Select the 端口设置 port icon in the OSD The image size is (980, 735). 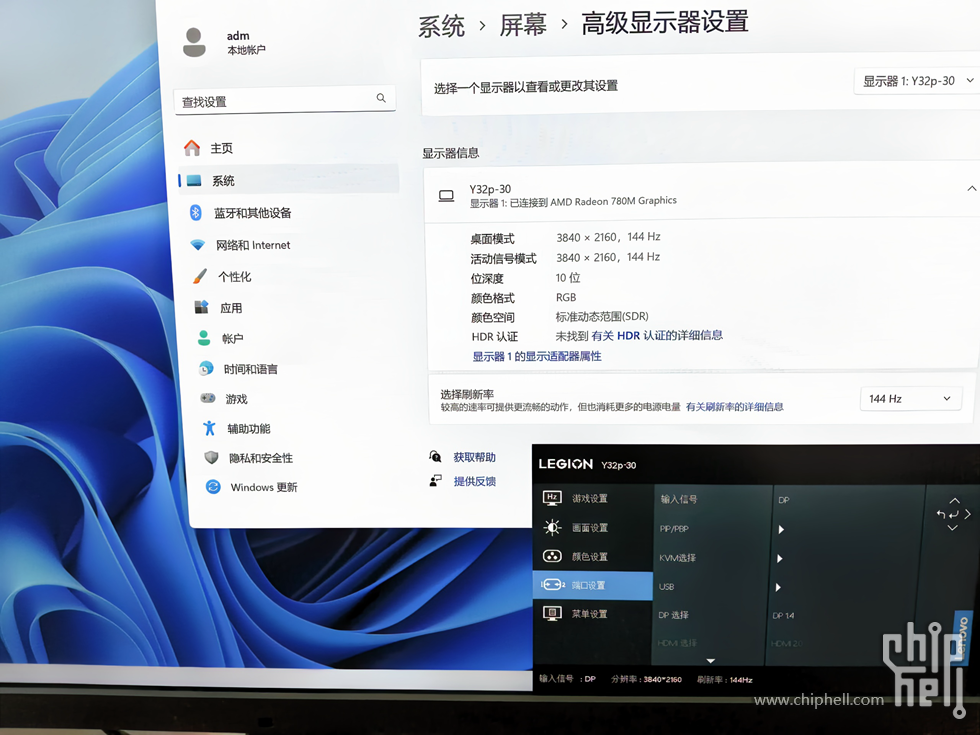(x=552, y=584)
